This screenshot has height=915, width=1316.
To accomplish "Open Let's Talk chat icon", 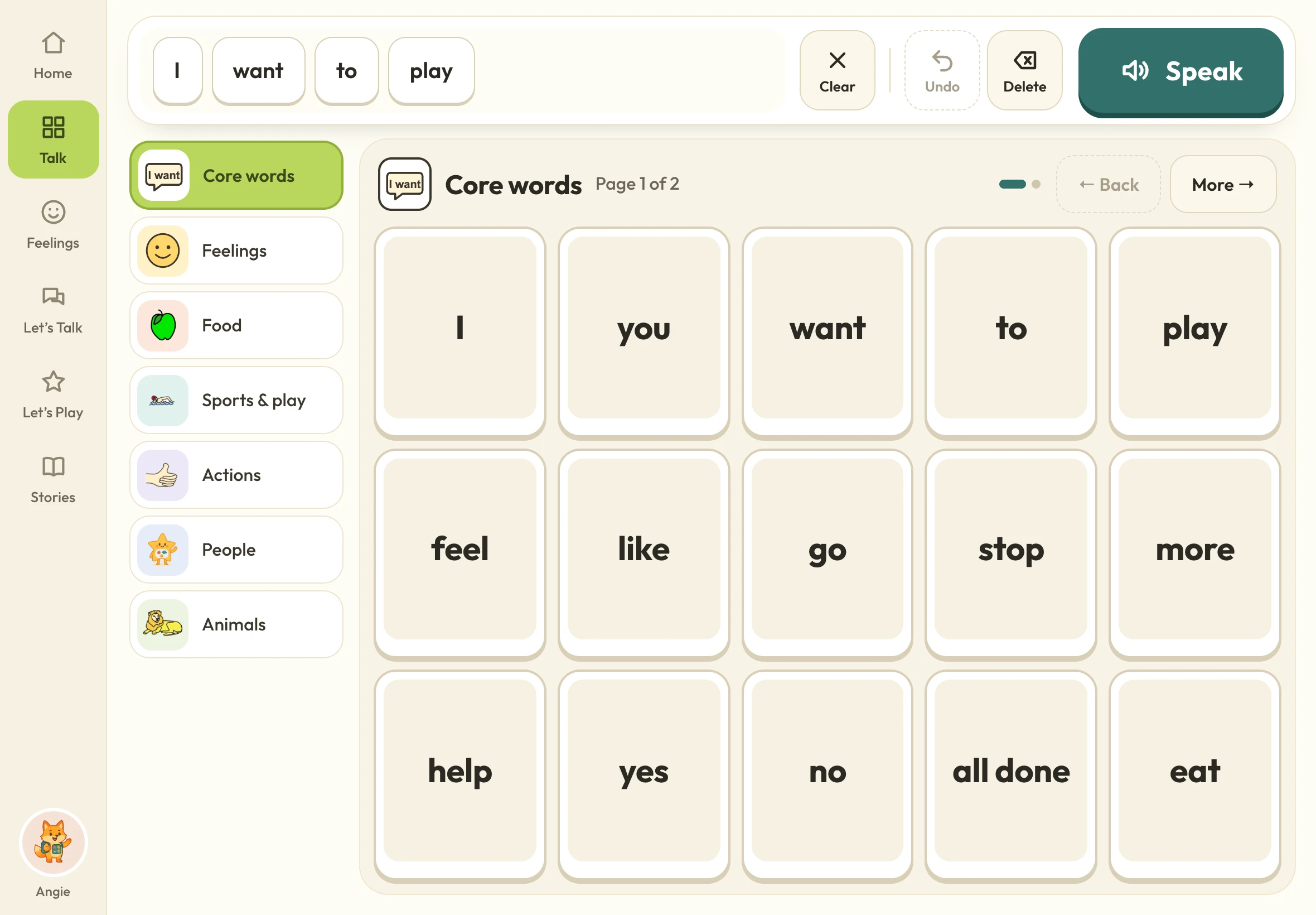I will tap(53, 310).
